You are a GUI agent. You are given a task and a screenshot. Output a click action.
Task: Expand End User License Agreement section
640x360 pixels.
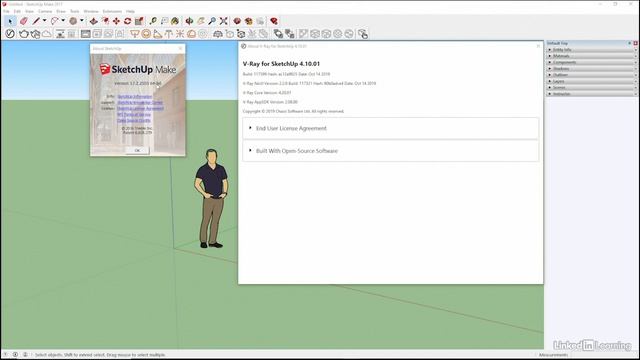(x=391, y=128)
